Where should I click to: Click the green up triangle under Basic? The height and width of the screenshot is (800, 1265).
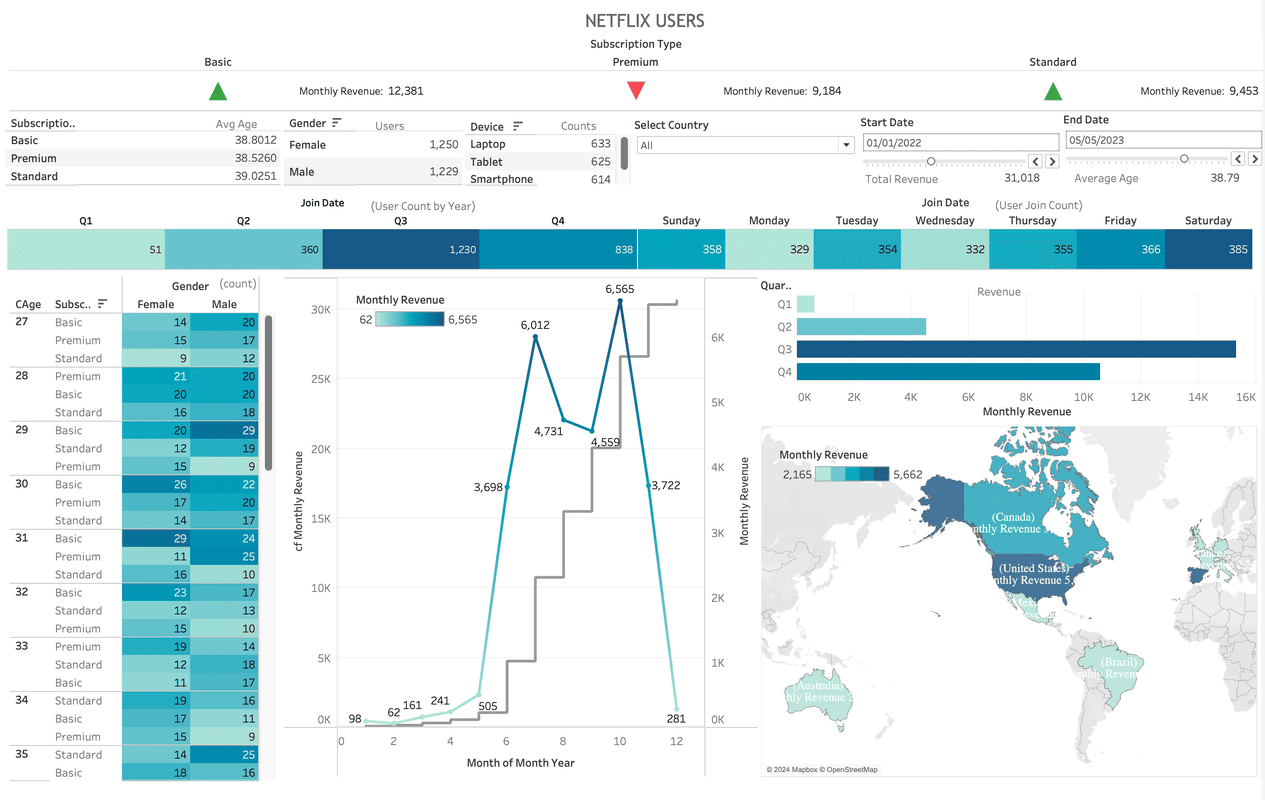[218, 92]
